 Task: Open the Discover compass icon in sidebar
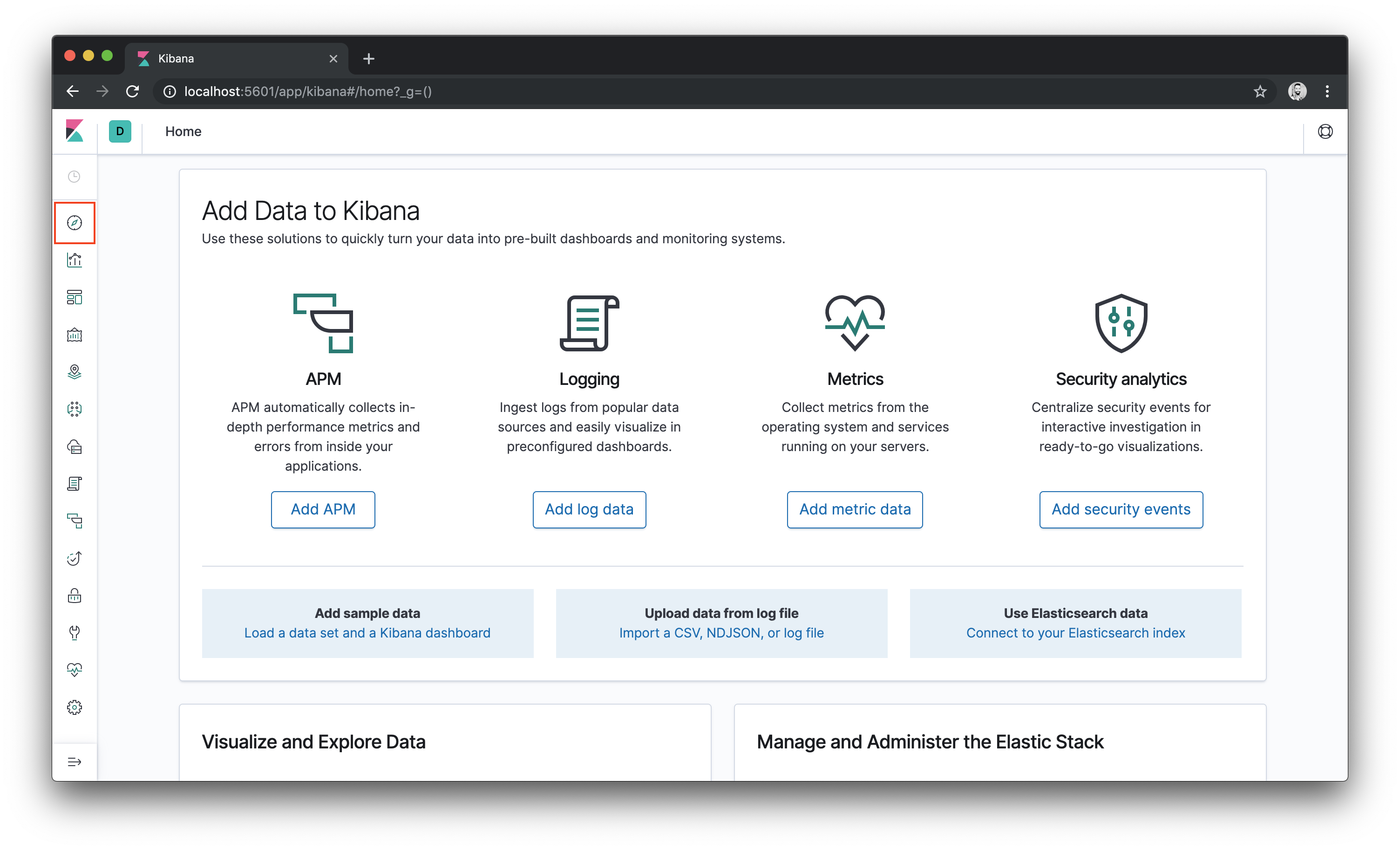tap(75, 223)
